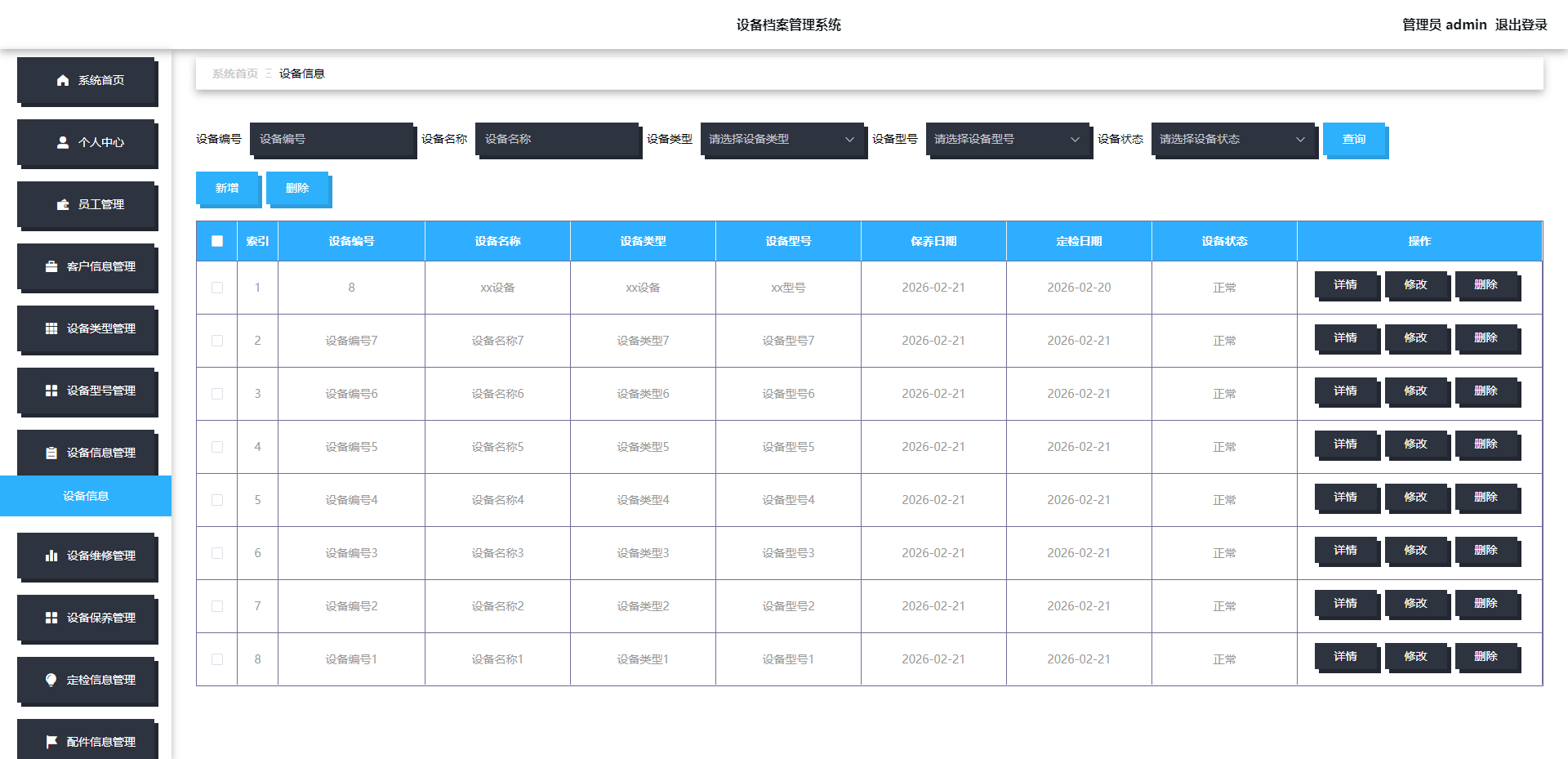Open 详情 for the 设备名称2 row

[x=1346, y=603]
